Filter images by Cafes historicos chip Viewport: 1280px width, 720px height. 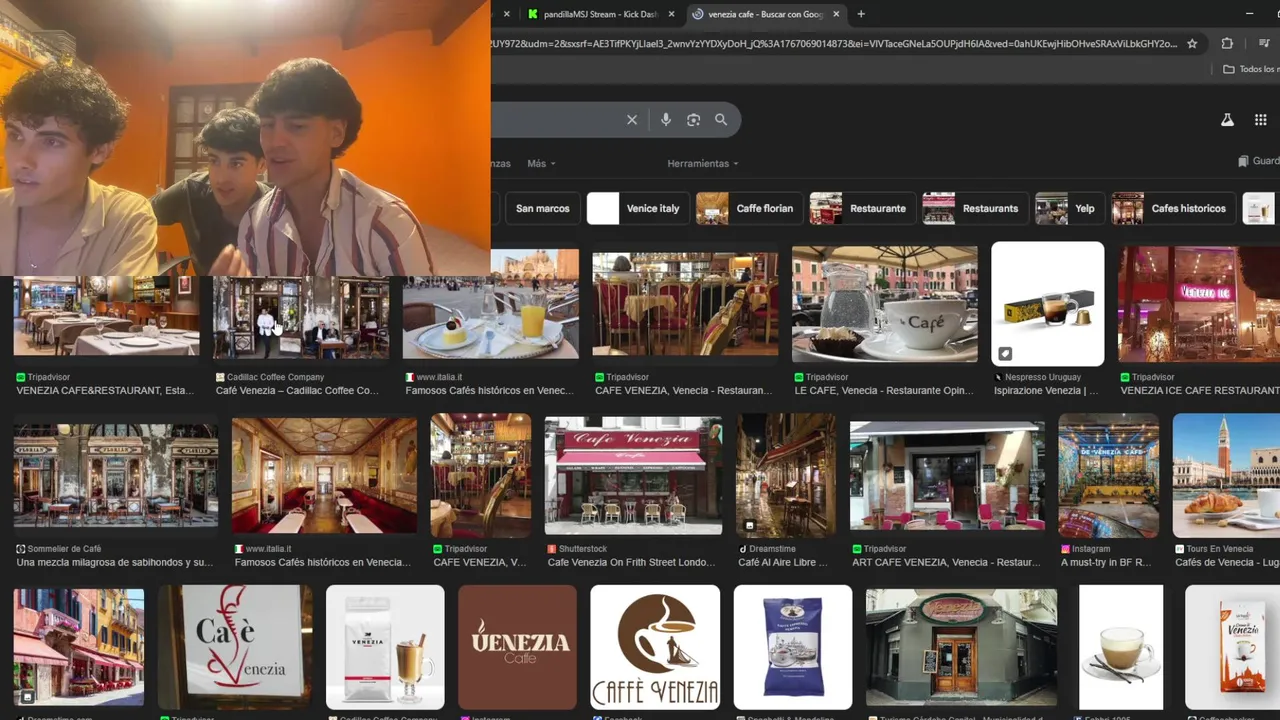click(x=1173, y=208)
